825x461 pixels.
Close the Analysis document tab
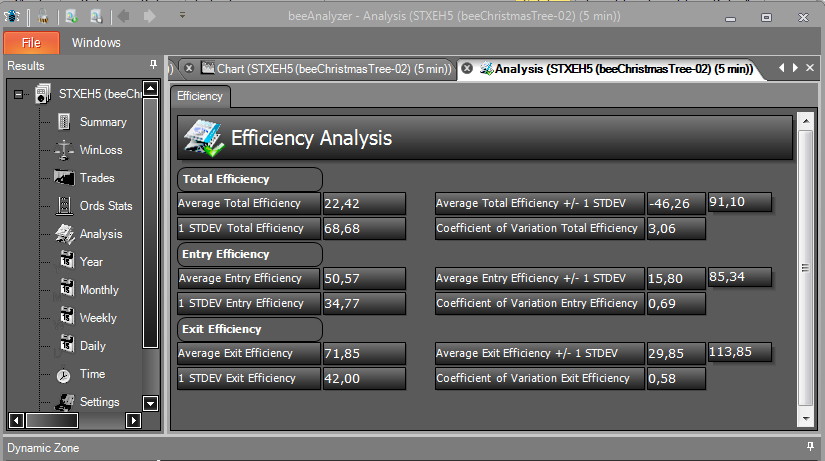tap(467, 68)
